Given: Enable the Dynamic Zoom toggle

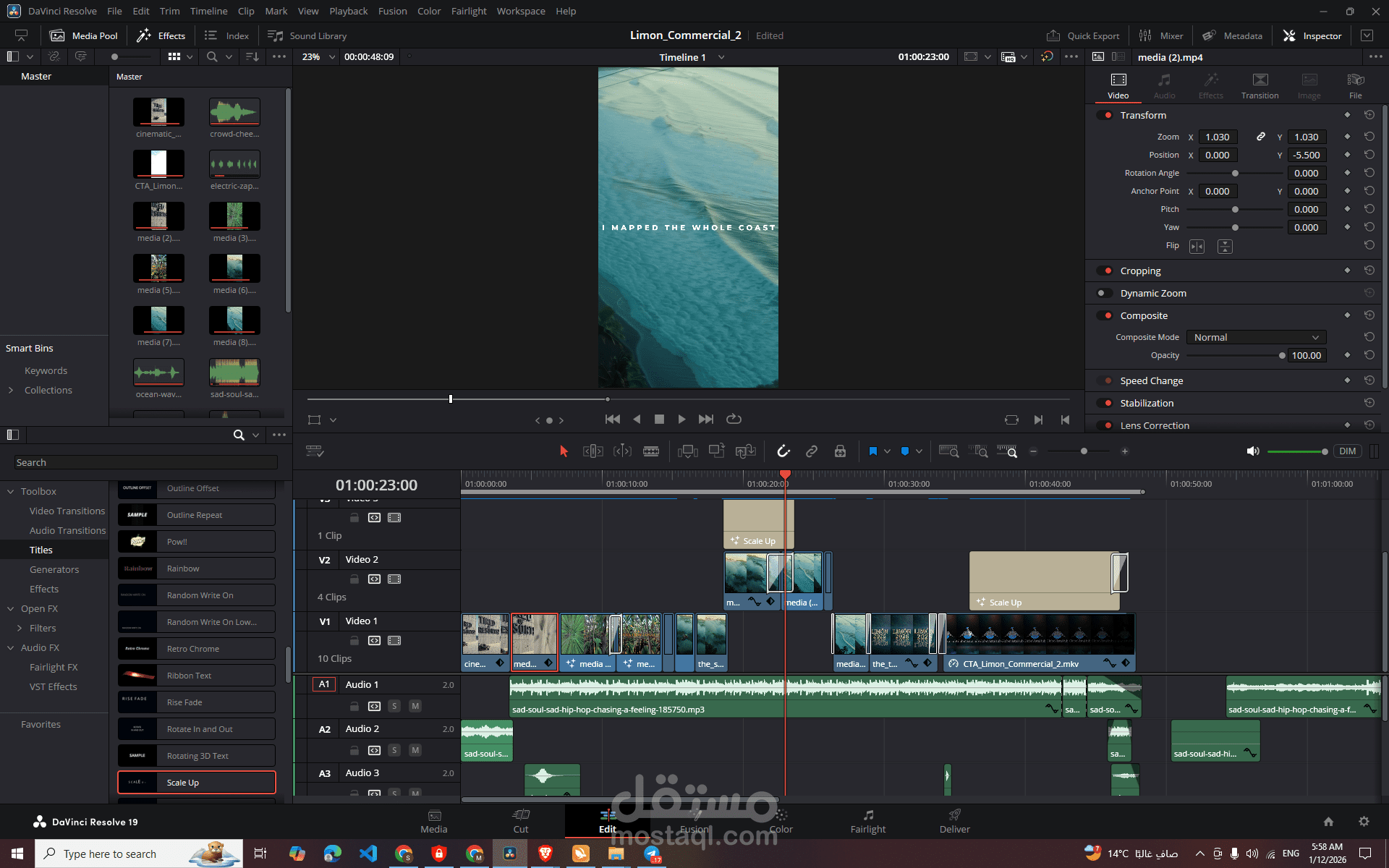Looking at the screenshot, I should 1105,293.
